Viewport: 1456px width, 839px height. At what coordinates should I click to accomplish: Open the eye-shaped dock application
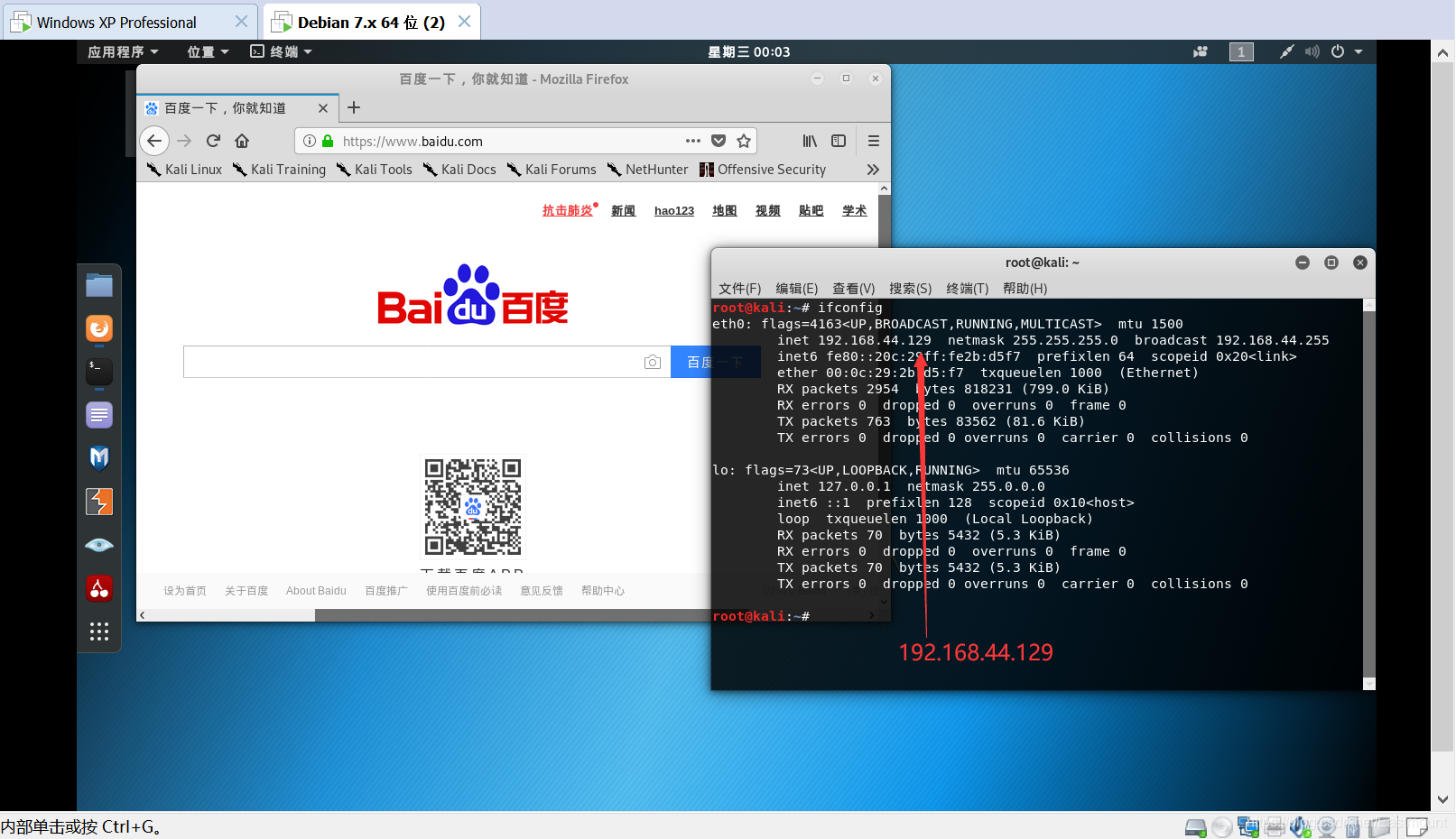(99, 545)
